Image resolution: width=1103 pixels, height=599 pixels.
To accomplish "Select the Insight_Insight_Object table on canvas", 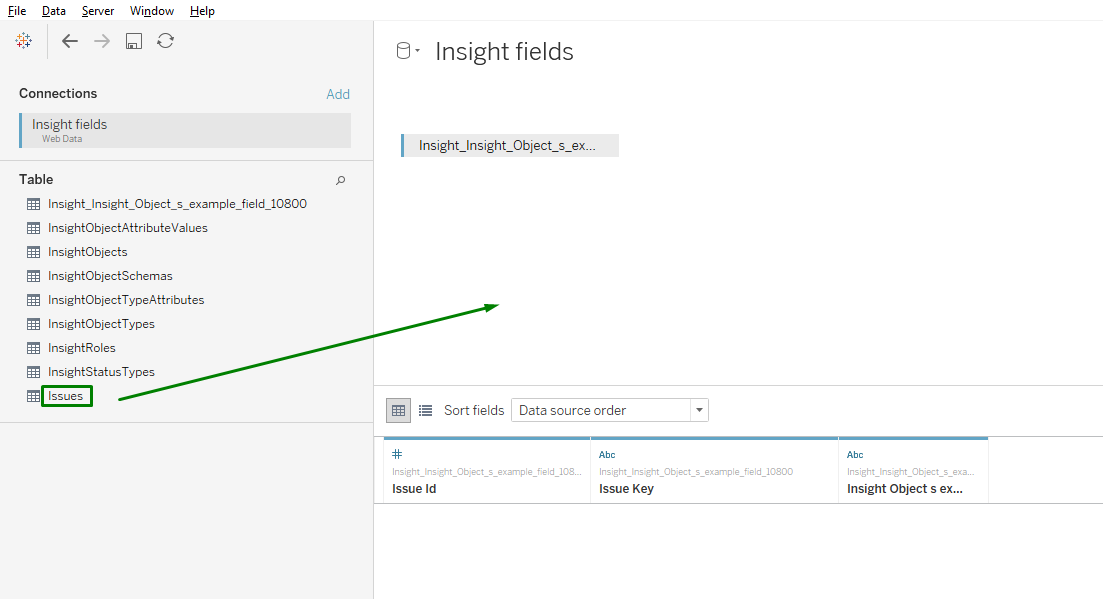I will pyautogui.click(x=509, y=146).
